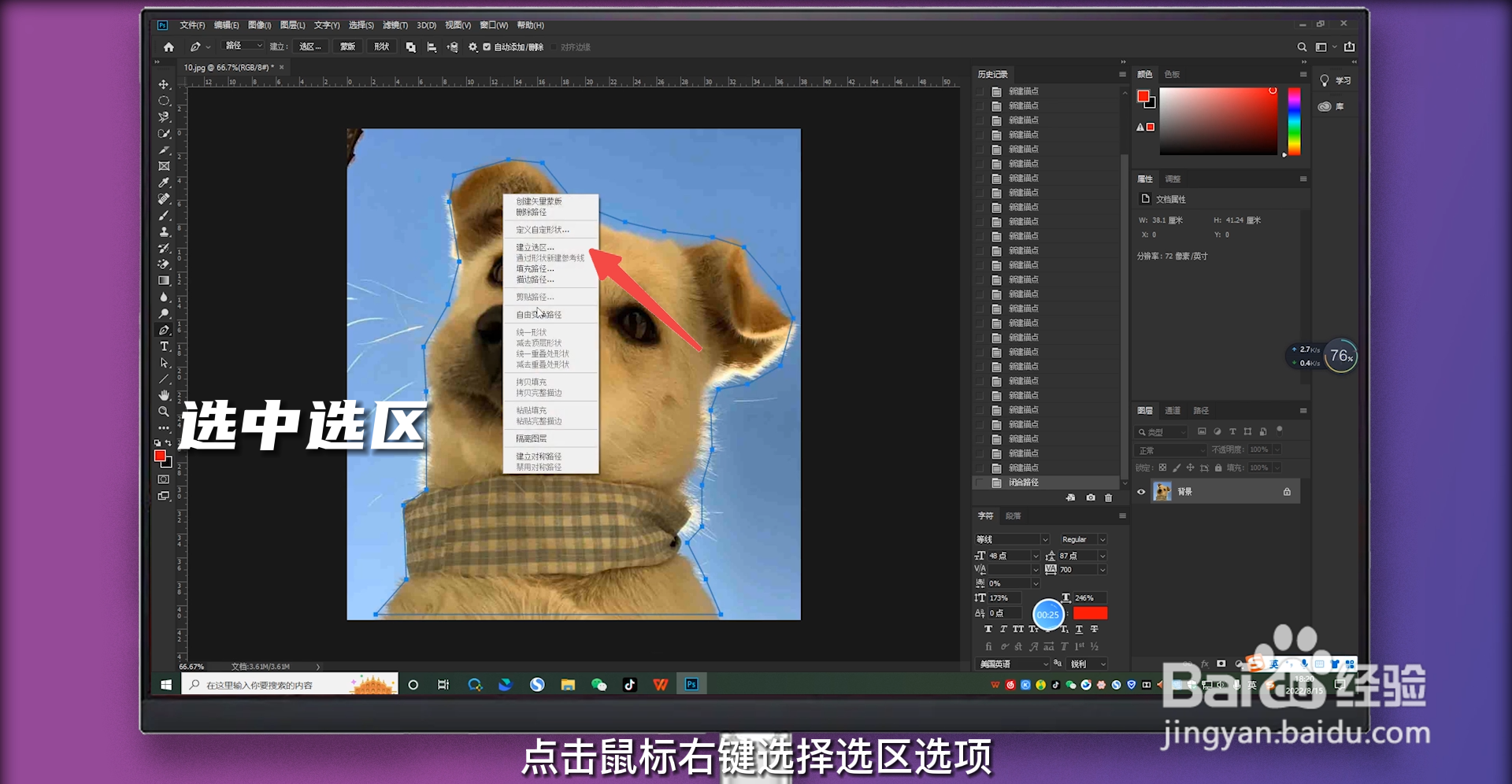Click lock position icon in Layers panel
Screen dimensions: 1512x784
pos(1190,468)
